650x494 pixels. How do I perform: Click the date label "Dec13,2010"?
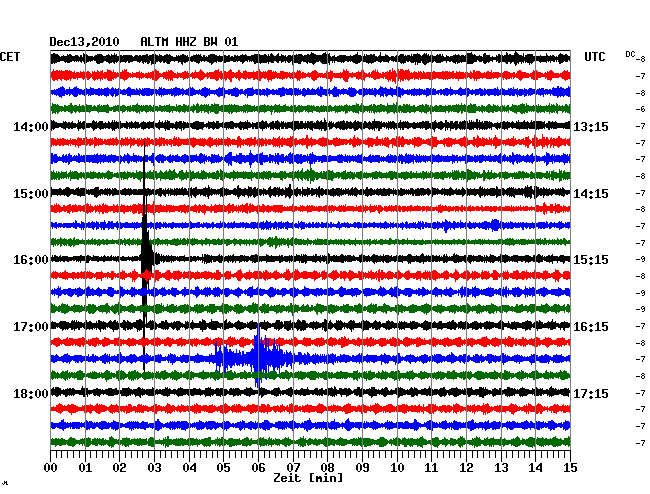84,42
